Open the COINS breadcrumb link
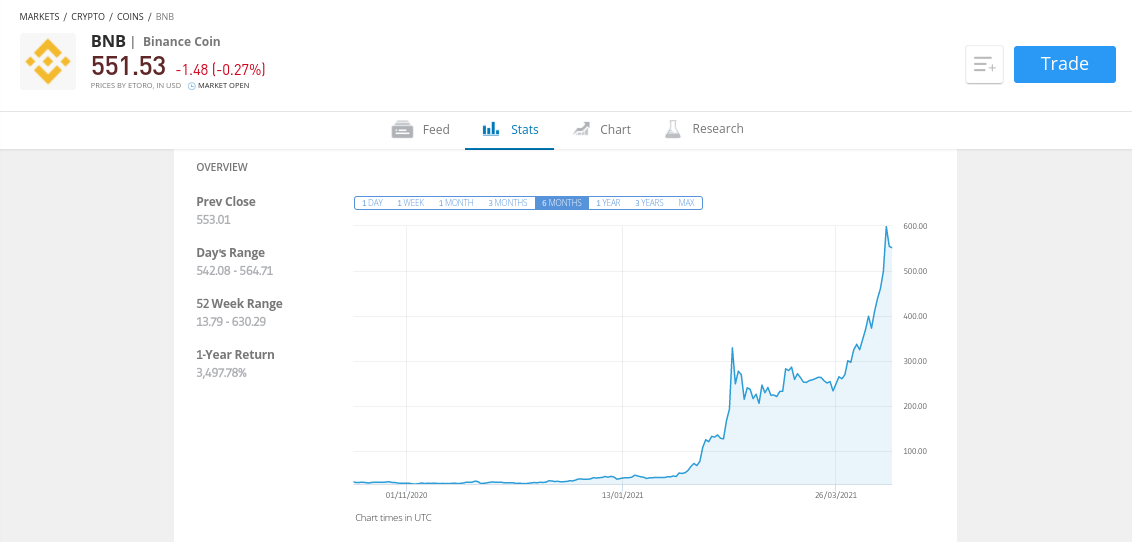Viewport: 1132px width, 542px height. [x=130, y=16]
